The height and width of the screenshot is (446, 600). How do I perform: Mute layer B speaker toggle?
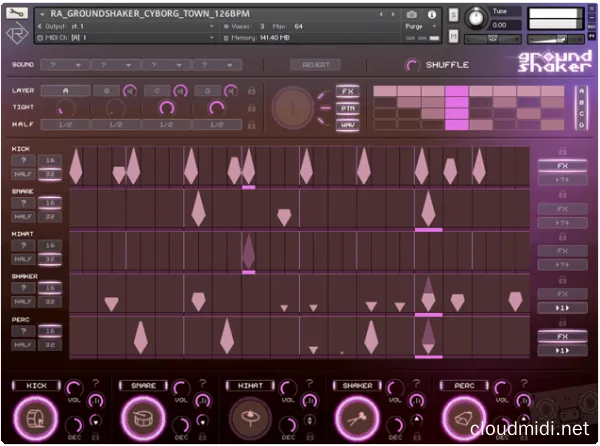(x=130, y=91)
